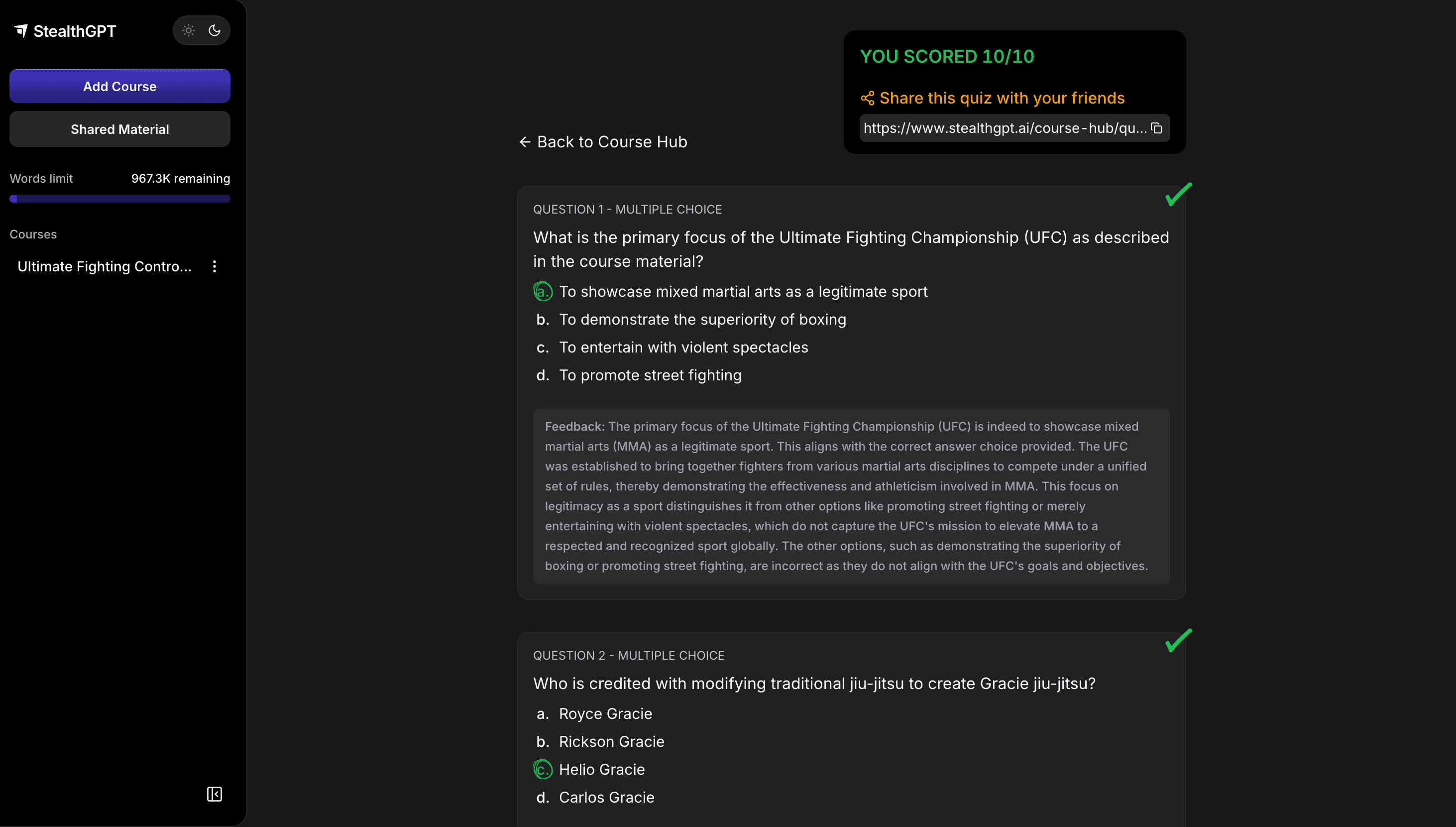This screenshot has height=827, width=1456.
Task: Open the Ultimate Fighting course options menu
Action: click(x=214, y=267)
